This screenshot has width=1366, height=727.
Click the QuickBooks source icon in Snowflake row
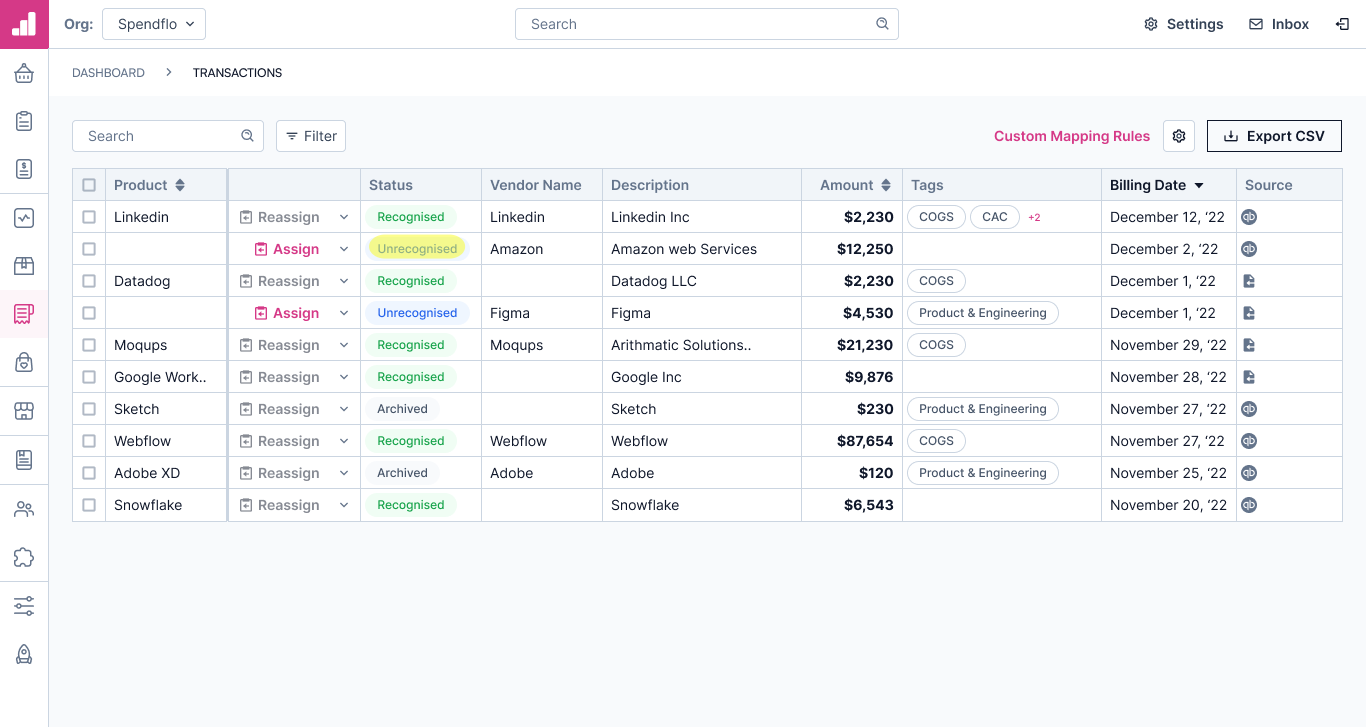(x=1249, y=505)
